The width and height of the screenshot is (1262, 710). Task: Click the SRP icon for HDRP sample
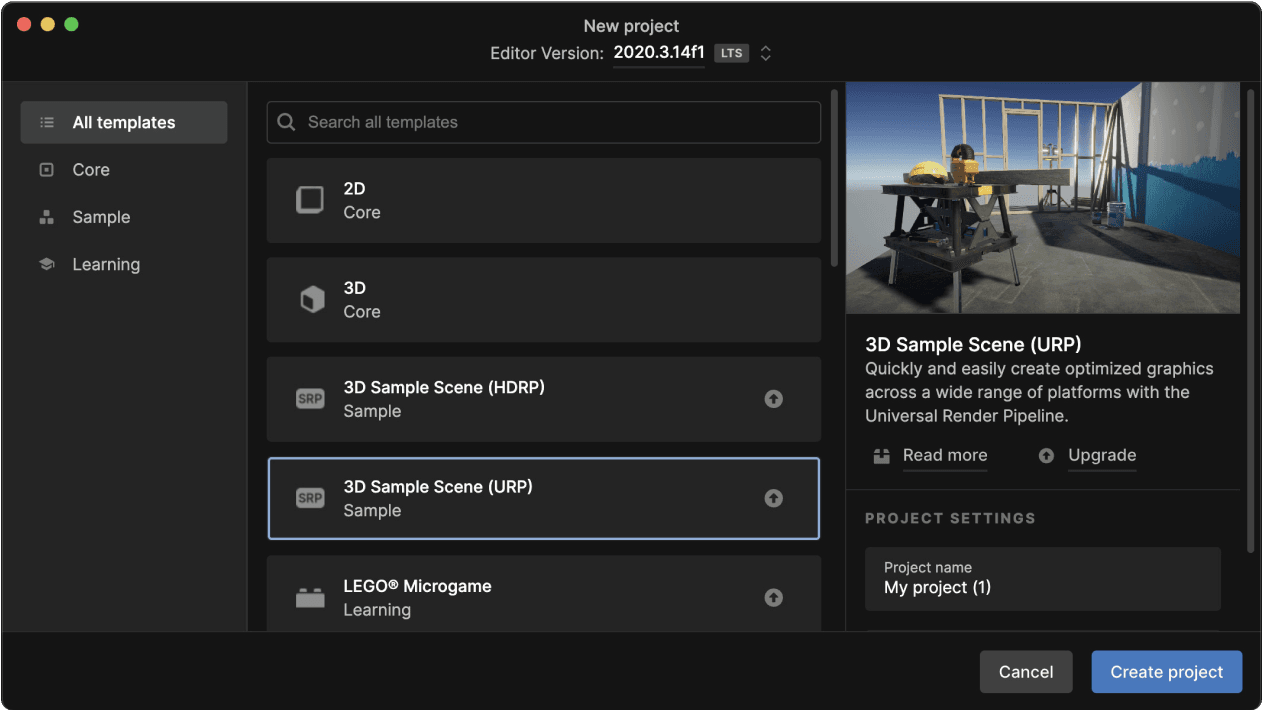click(310, 399)
